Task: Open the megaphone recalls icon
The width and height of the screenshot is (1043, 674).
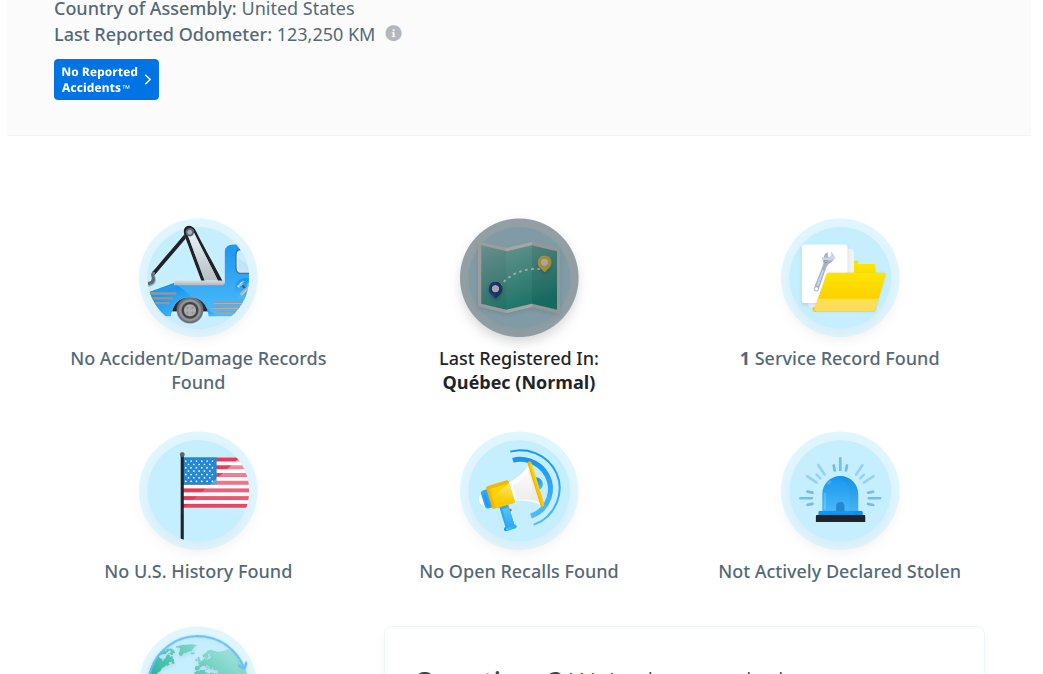Action: click(x=519, y=491)
